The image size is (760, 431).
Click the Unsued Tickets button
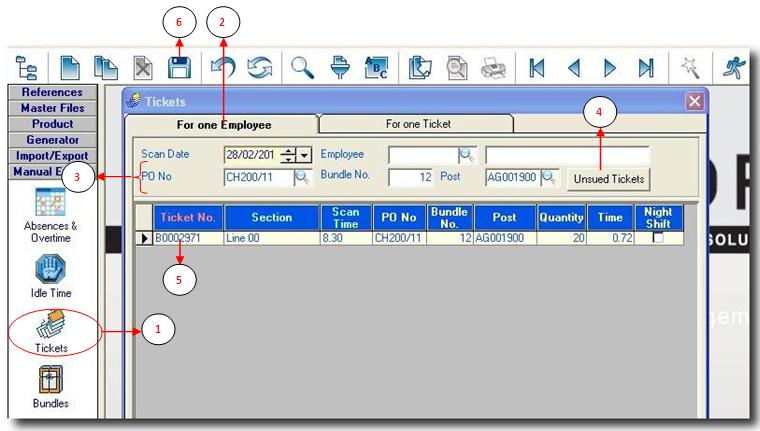pyautogui.click(x=609, y=179)
